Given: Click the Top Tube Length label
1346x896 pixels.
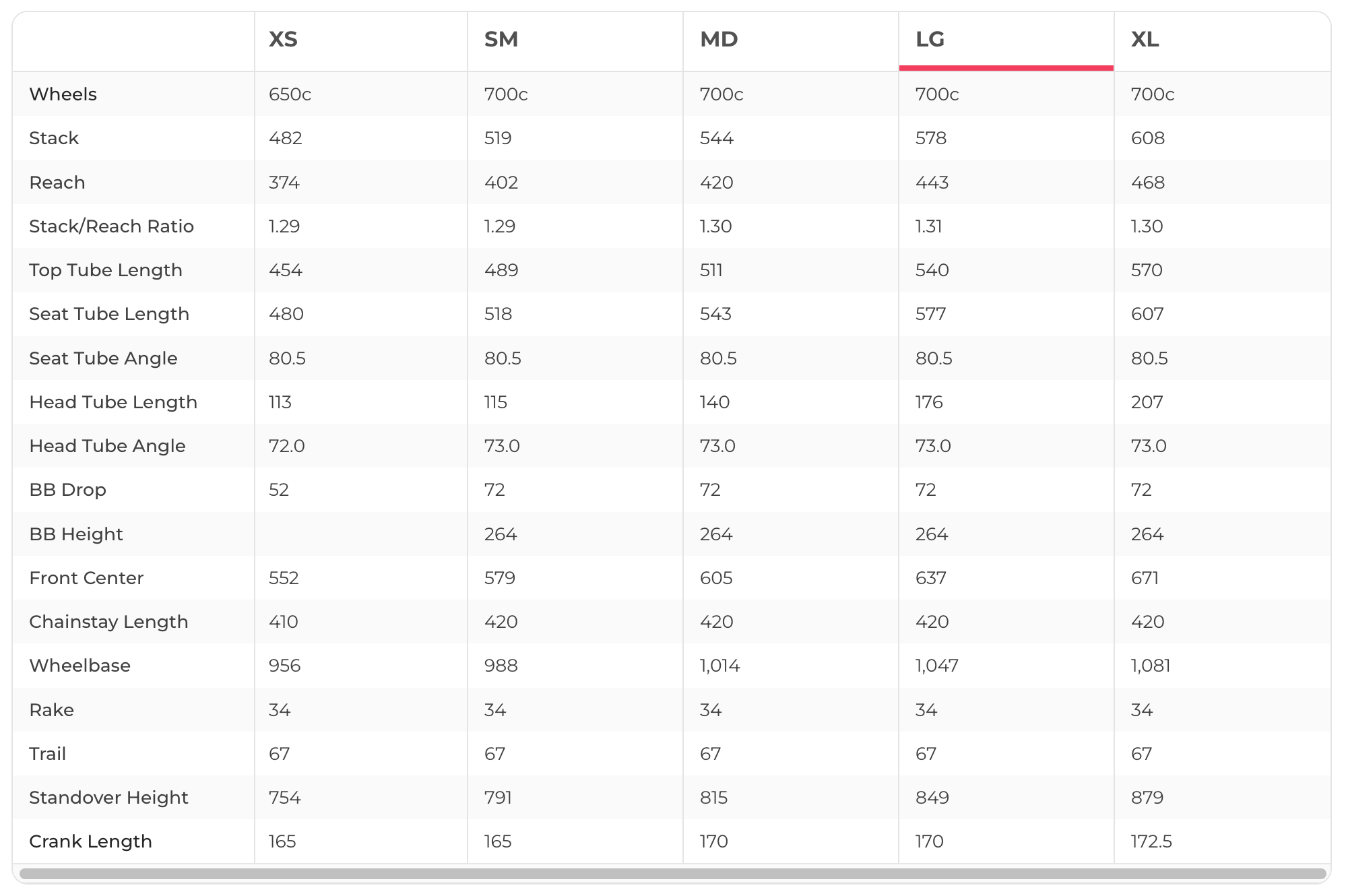Looking at the screenshot, I should coord(106,270).
